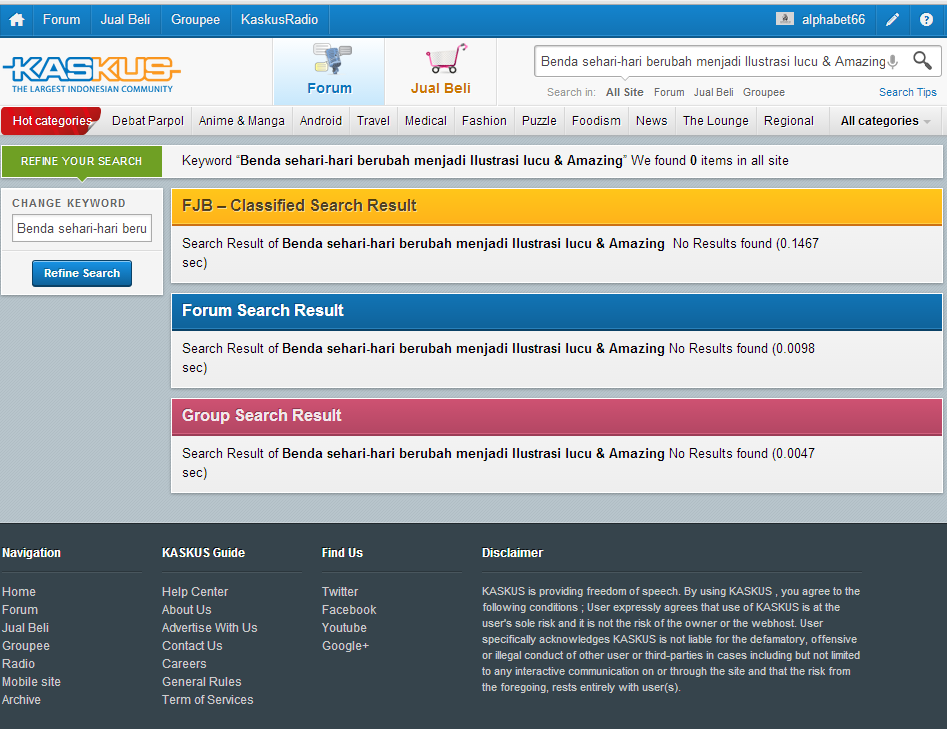This screenshot has width=947, height=729.
Task: Select the Jual Beli shopping cart tab
Action: click(441, 71)
